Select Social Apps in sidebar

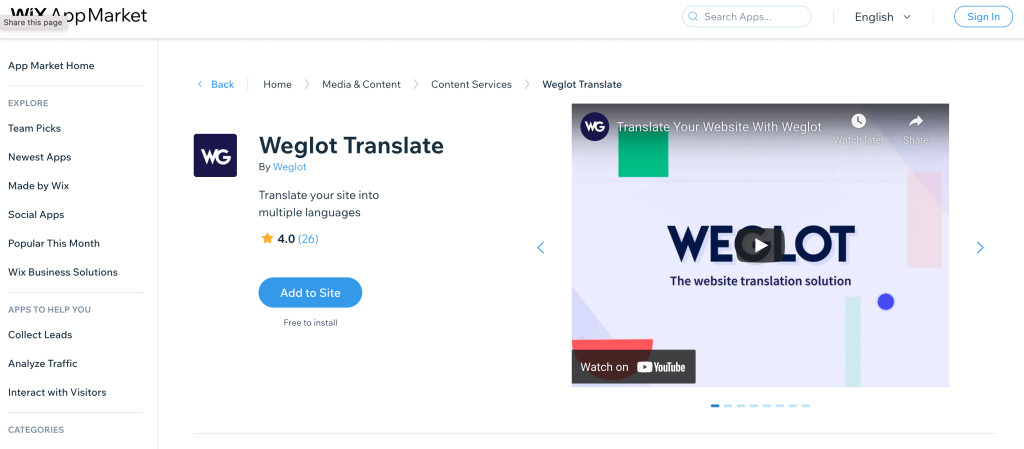(x=36, y=214)
